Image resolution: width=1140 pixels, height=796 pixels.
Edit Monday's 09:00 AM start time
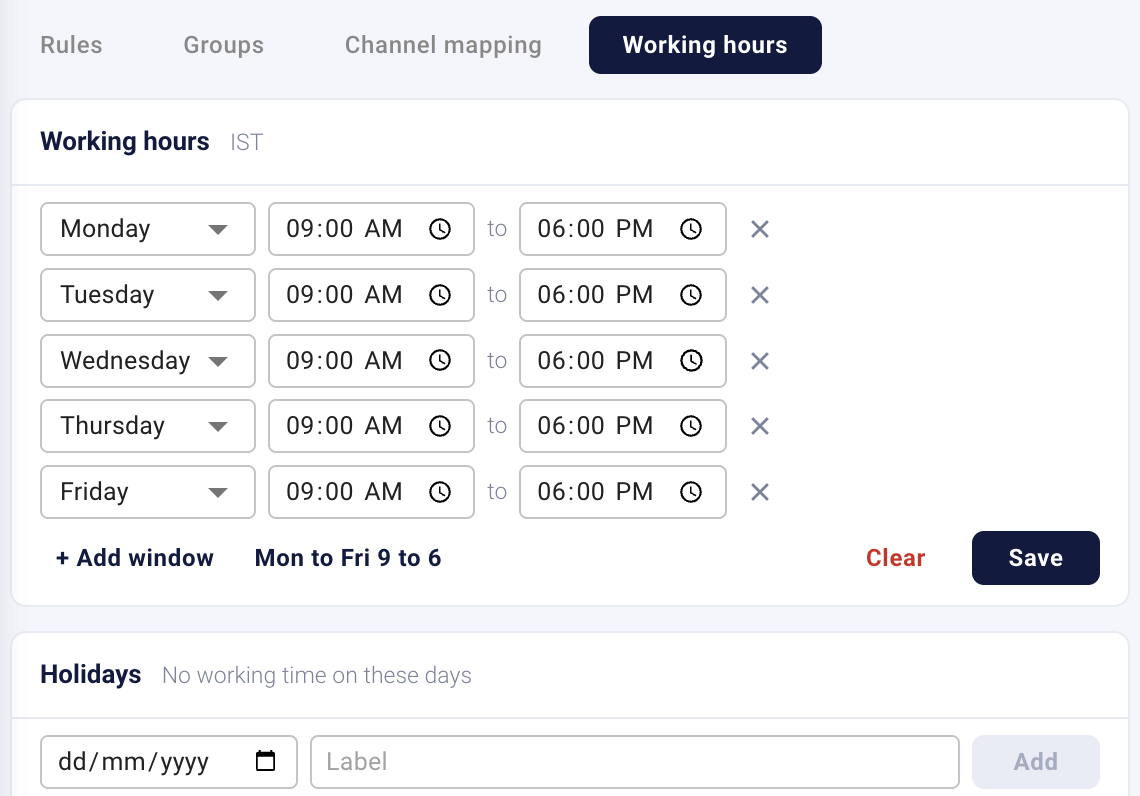[372, 229]
